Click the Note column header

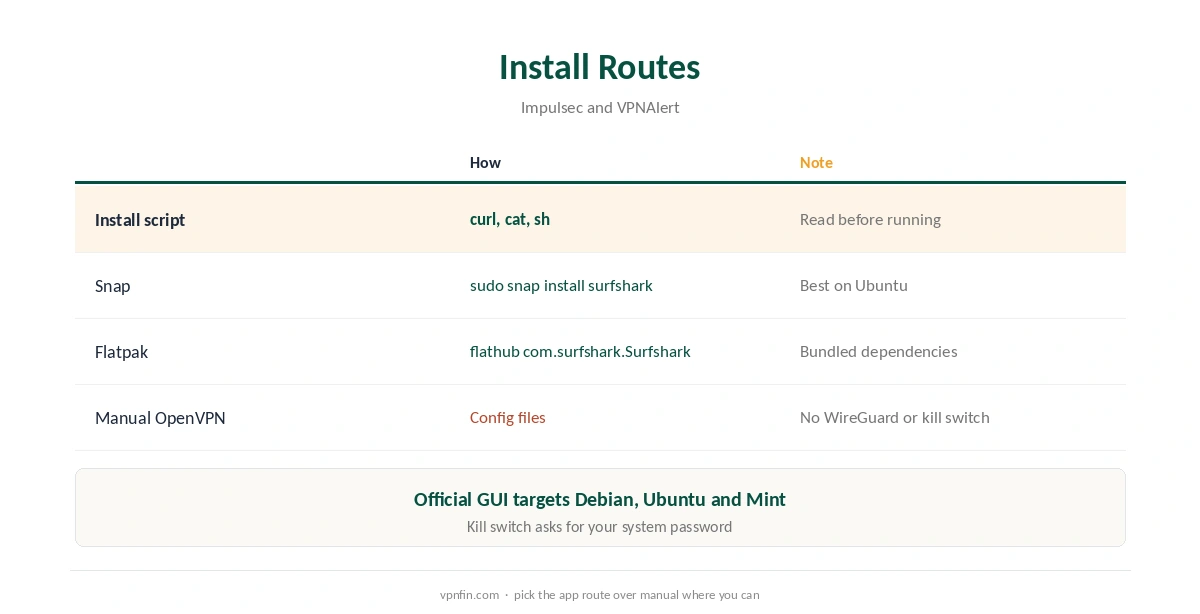pos(816,162)
